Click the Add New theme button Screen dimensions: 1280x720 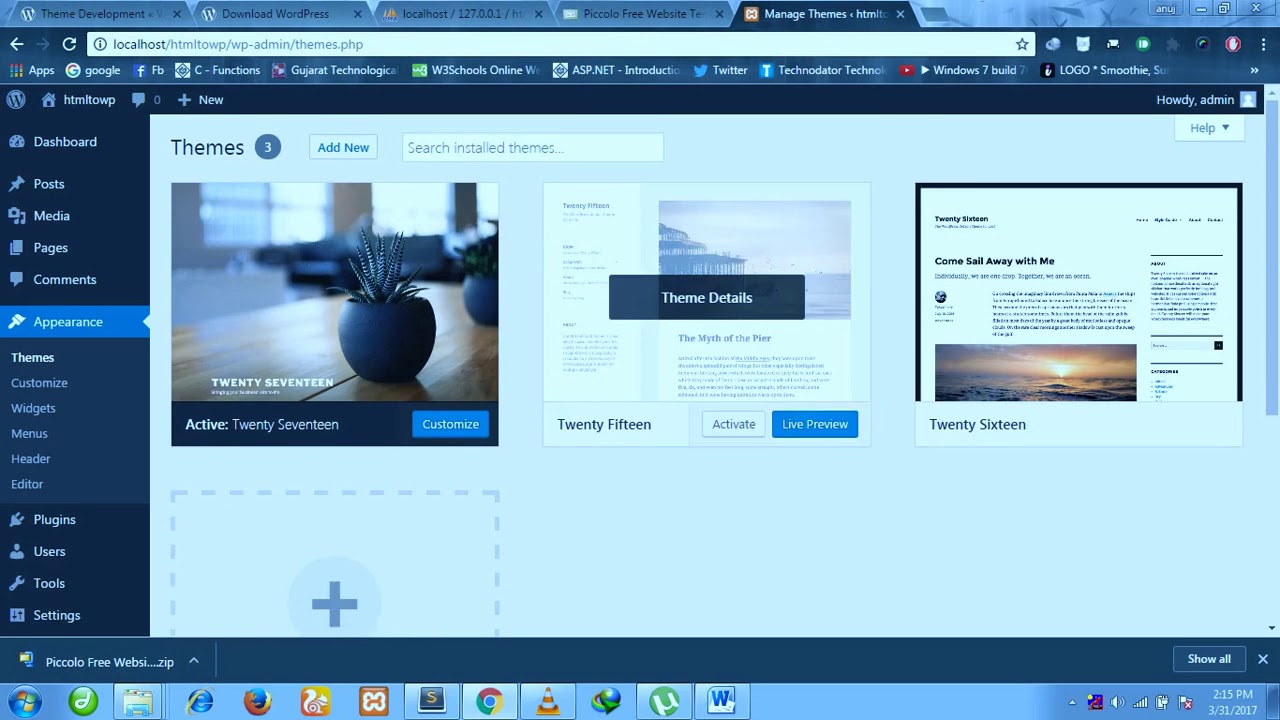pos(343,147)
